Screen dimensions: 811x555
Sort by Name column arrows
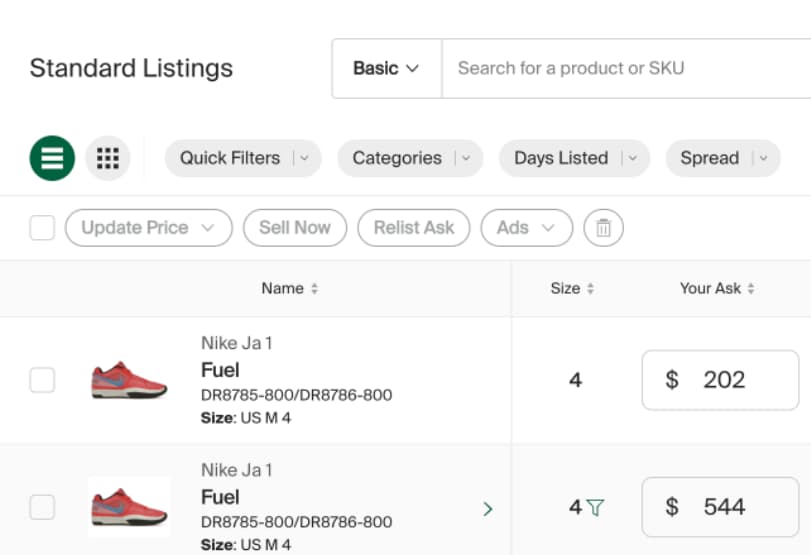pos(314,289)
